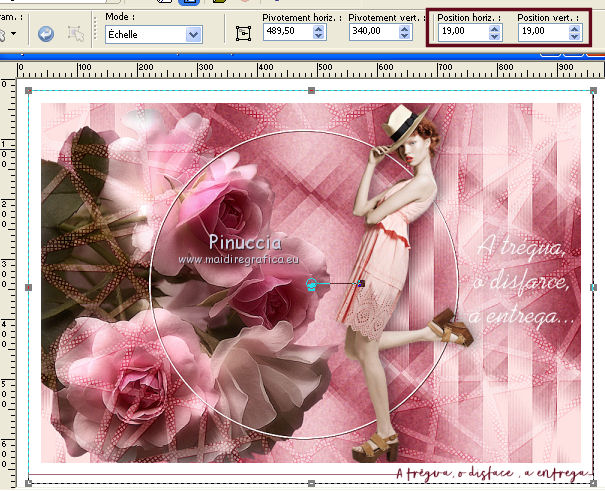
Task: Increase the Position horiz. value
Action: (x=494, y=29)
